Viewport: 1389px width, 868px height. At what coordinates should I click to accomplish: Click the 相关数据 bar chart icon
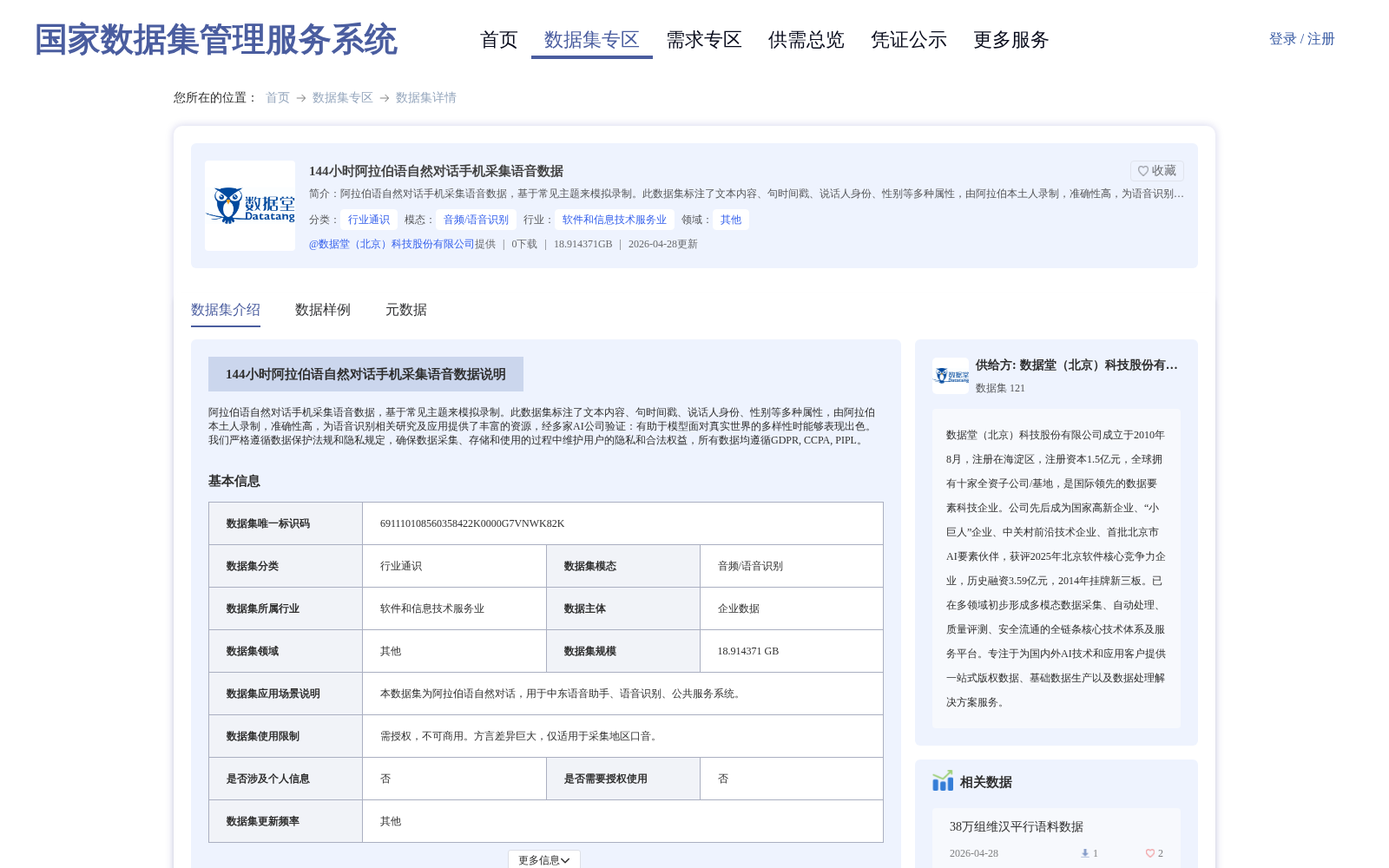[943, 781]
